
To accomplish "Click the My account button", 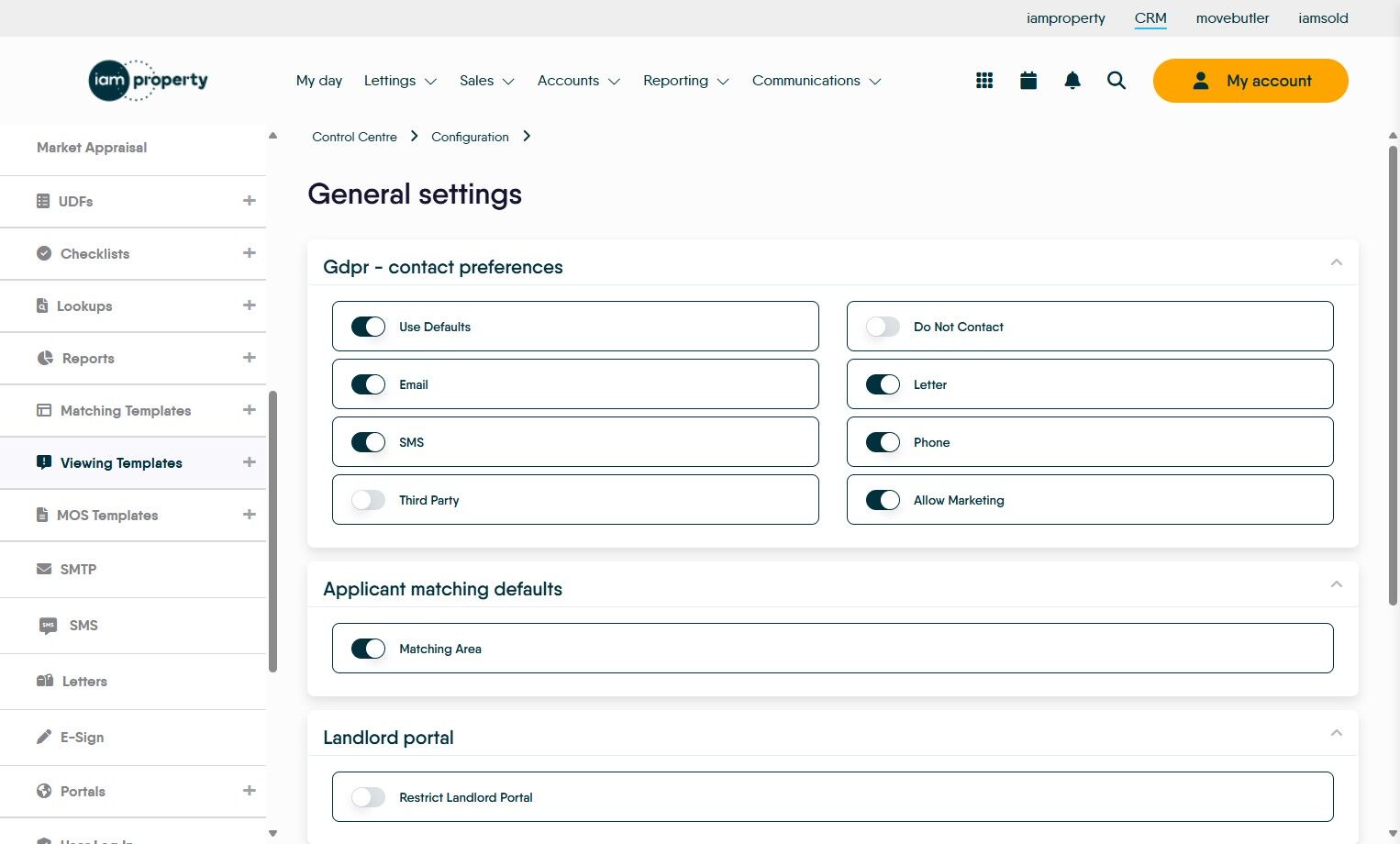I will (x=1250, y=81).
